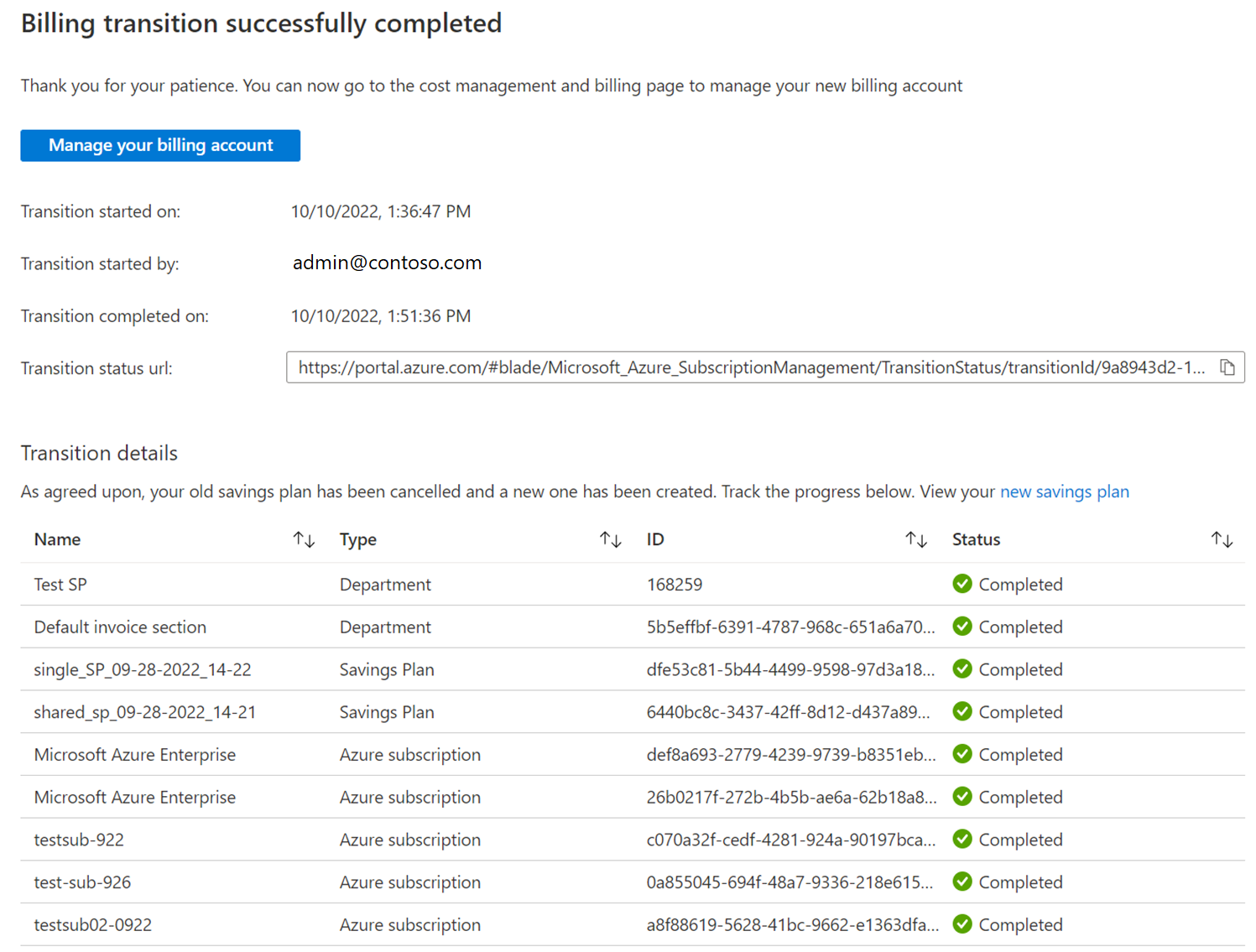
Task: Click the green status icon for testsub-922
Action: click(962, 839)
